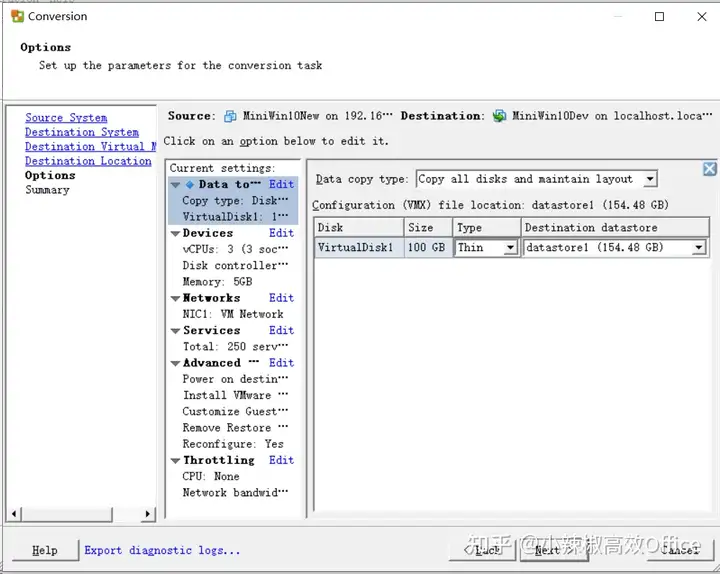Viewport: 720px width, 574px height.
Task: Select the VirtualDisk1 row cell
Action: tap(359, 248)
